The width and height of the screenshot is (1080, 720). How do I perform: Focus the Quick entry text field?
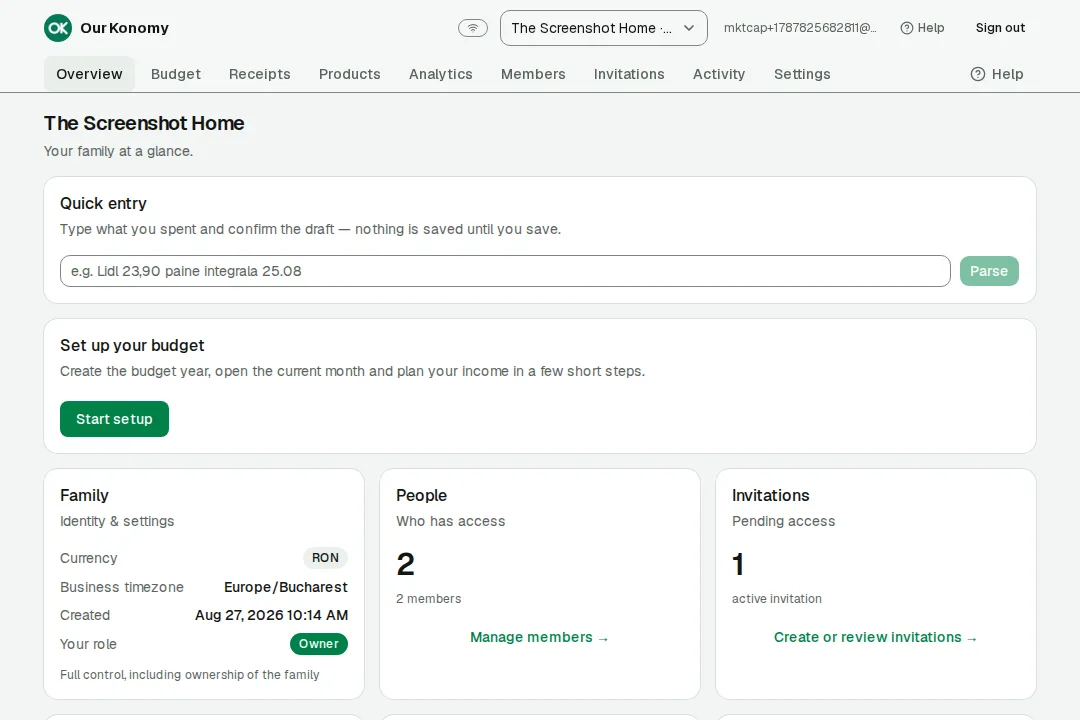505,271
